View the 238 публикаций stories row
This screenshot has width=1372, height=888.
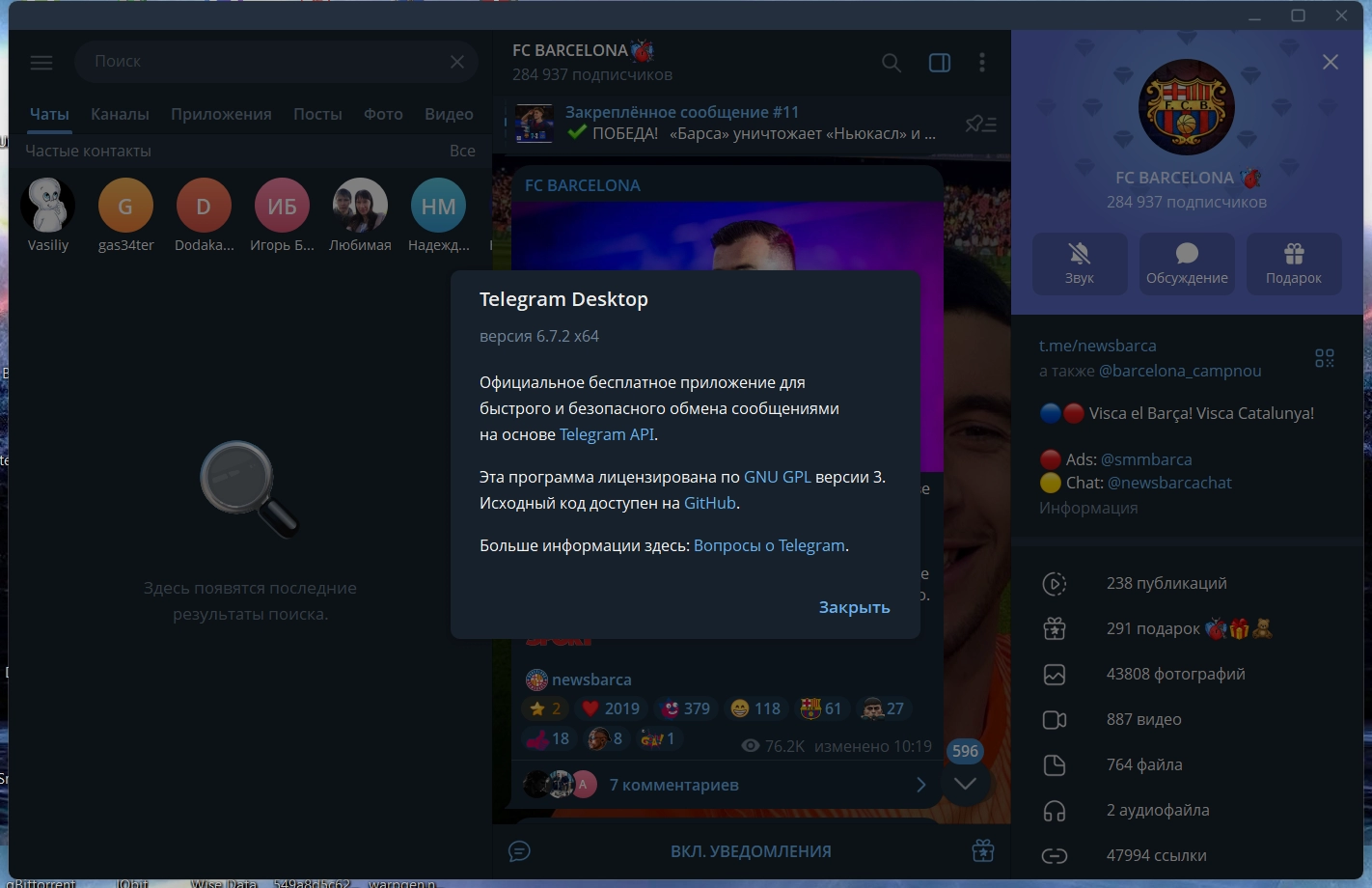coord(1188,583)
